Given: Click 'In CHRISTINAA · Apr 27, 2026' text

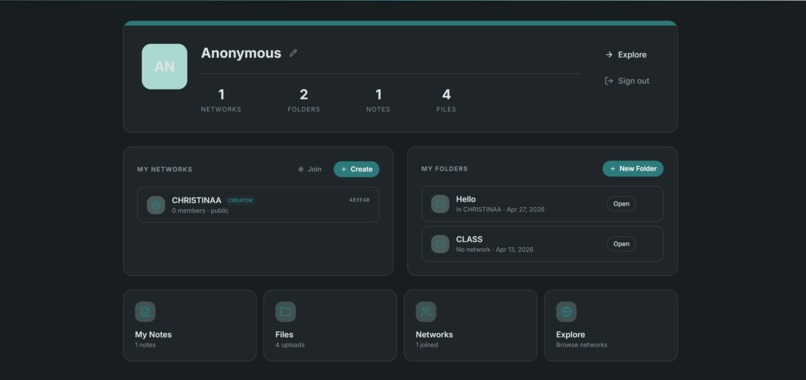Looking at the screenshot, I should [500, 210].
